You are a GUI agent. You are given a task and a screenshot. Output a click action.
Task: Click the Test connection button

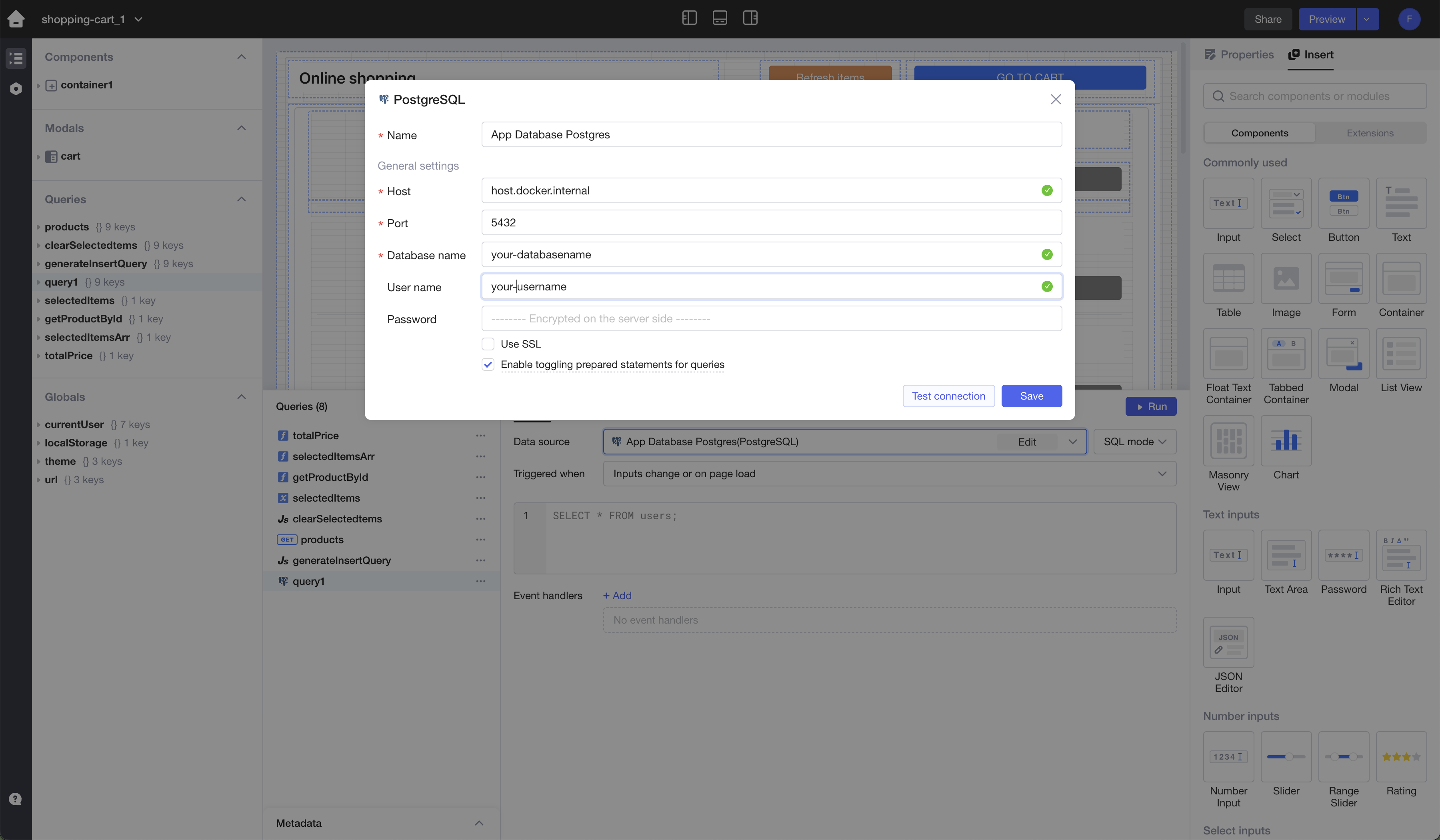click(x=948, y=396)
